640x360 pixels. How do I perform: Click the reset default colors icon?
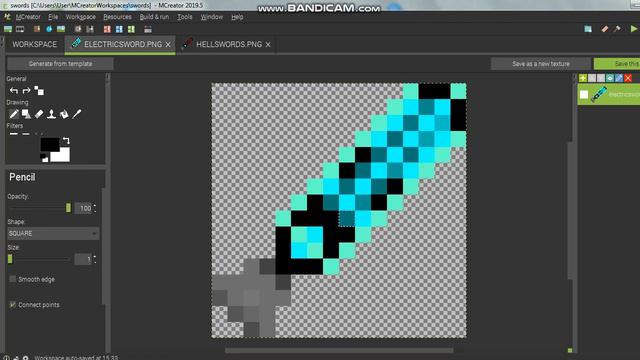(44, 158)
